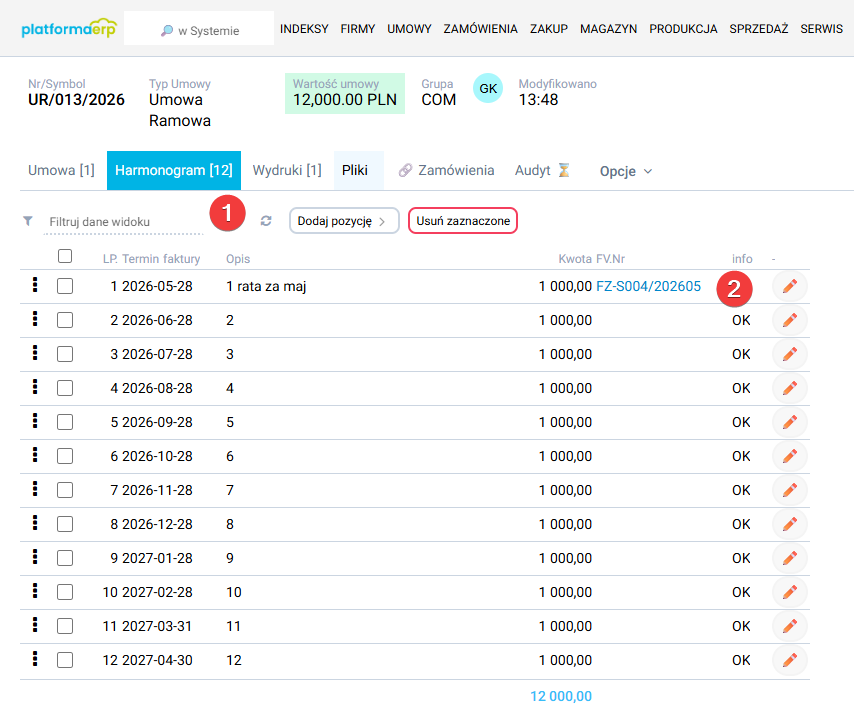Open the Audyt tab
The image size is (854, 720).
pos(542,170)
